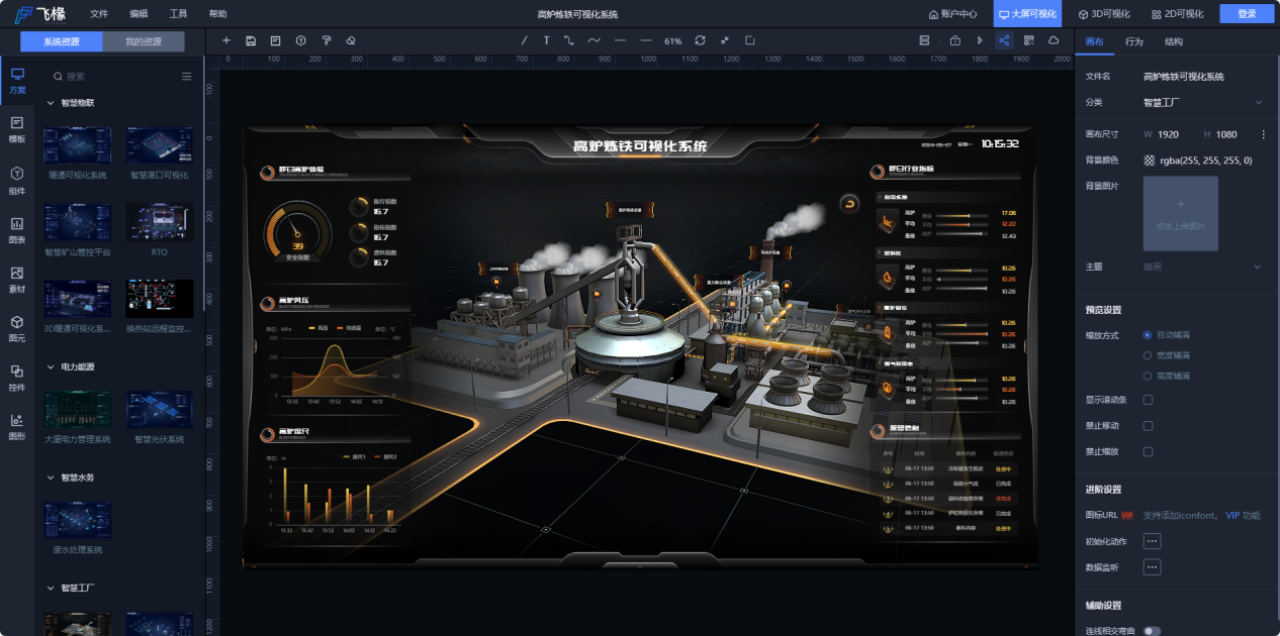Select the straight line drawing tool
This screenshot has width=1280, height=636.
(524, 41)
